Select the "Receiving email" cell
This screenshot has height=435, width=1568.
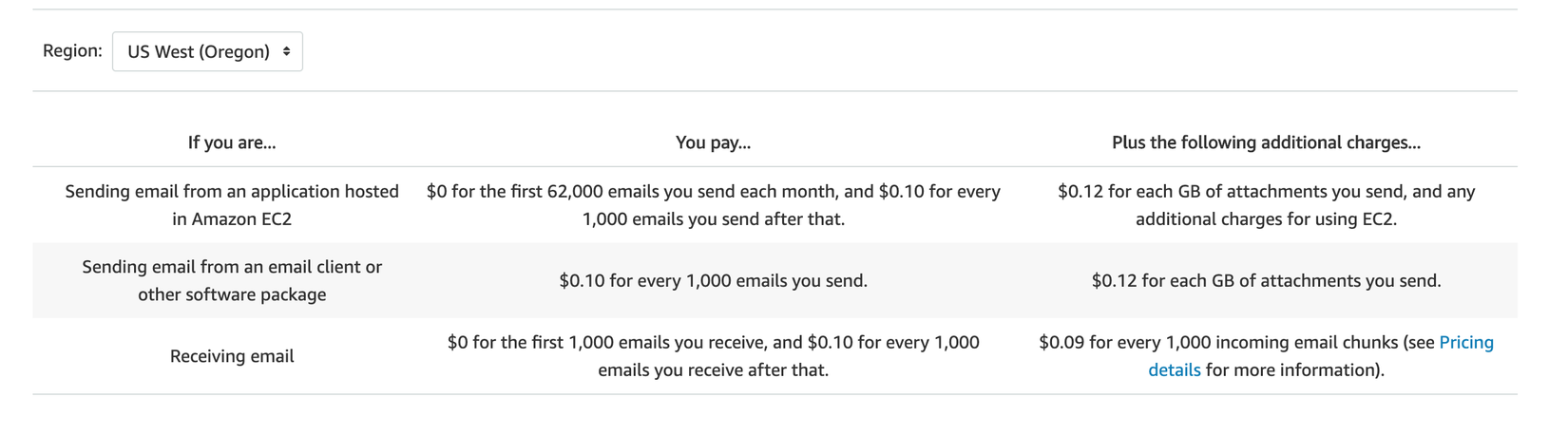click(232, 356)
